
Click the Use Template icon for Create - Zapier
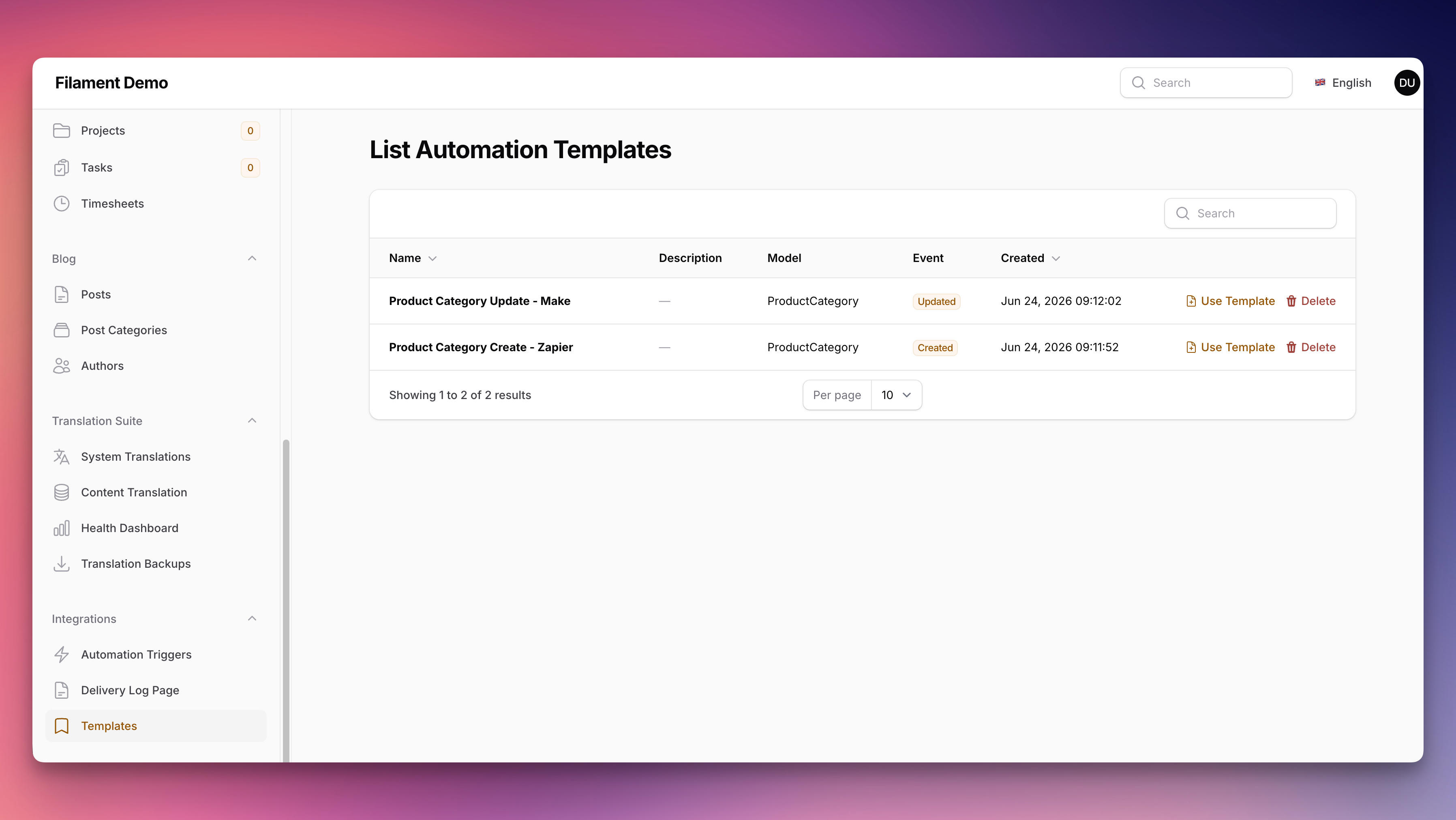pos(1191,347)
